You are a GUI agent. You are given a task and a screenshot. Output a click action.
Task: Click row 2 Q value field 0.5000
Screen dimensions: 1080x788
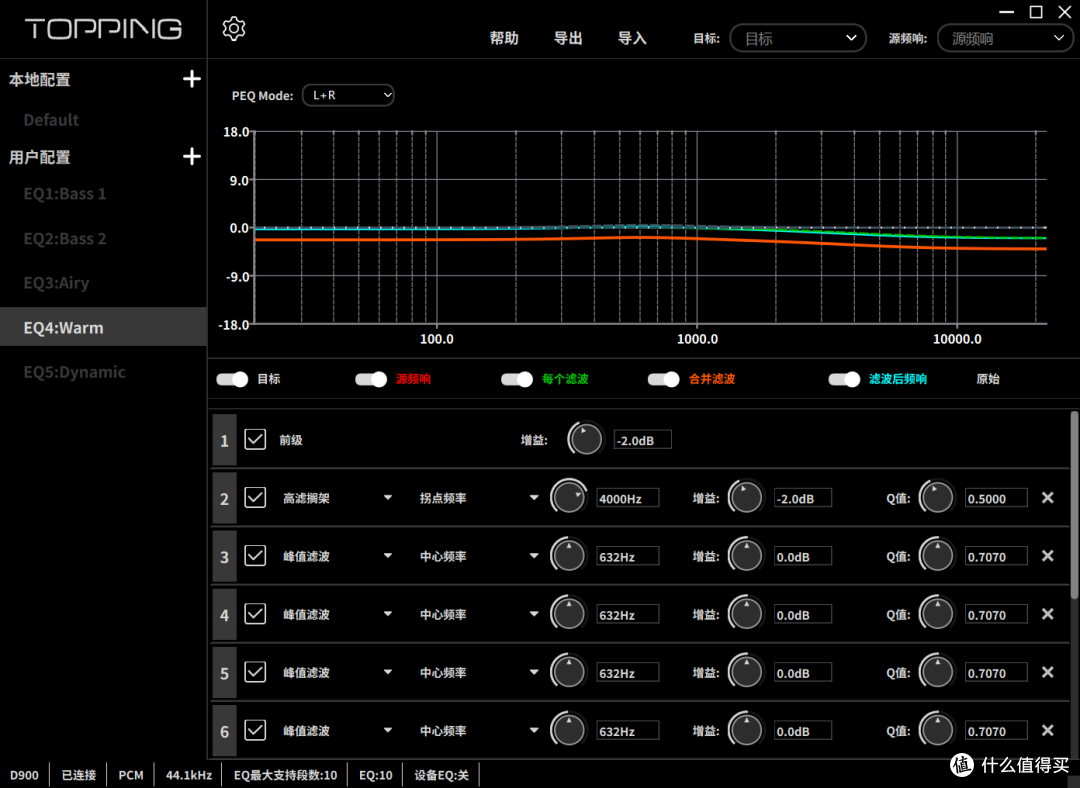(x=996, y=498)
